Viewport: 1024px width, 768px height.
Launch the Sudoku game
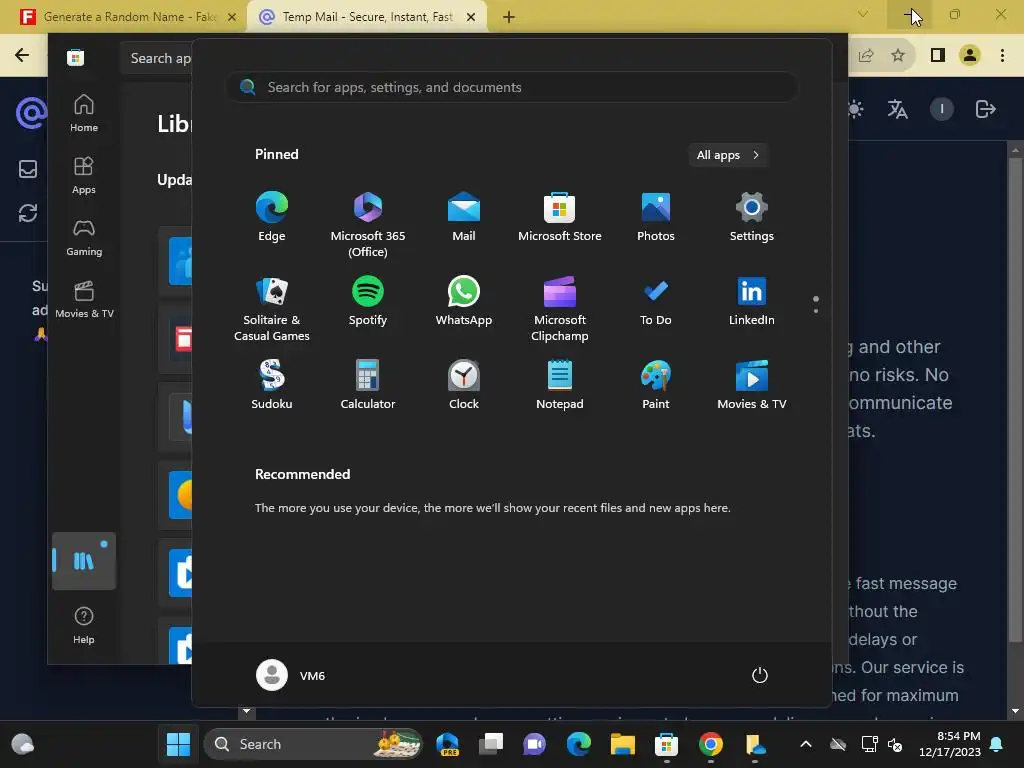272,385
